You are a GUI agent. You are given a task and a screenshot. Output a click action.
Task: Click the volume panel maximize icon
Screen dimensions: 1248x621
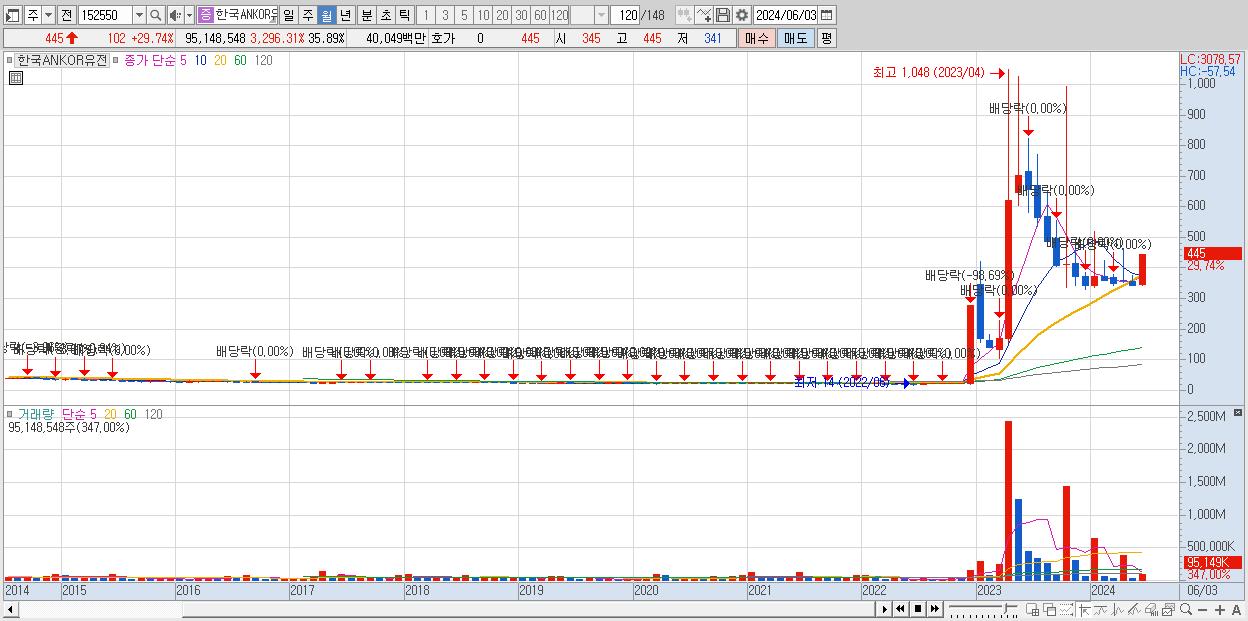(x=1239, y=413)
